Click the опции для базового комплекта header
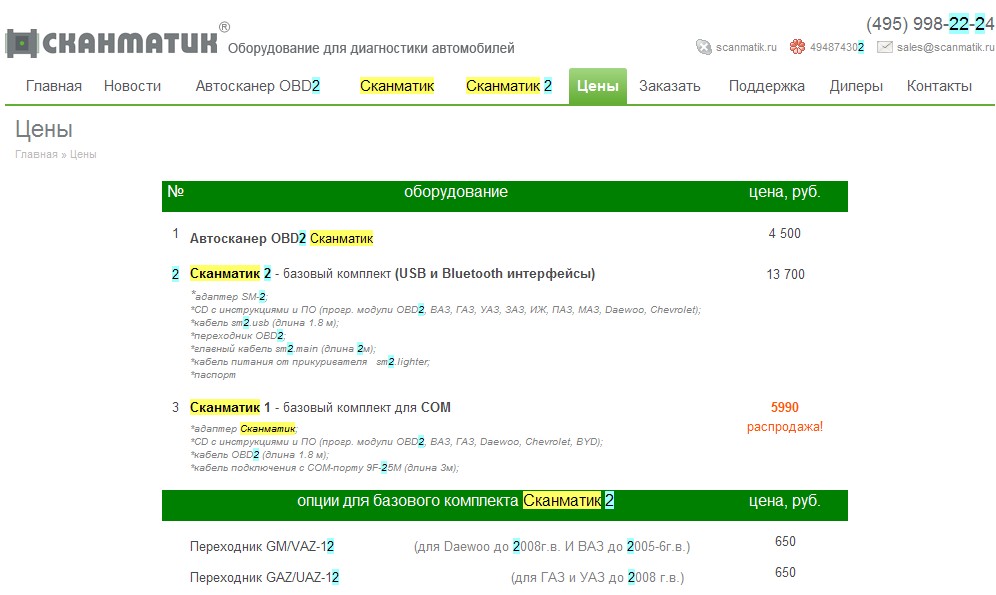 point(455,501)
